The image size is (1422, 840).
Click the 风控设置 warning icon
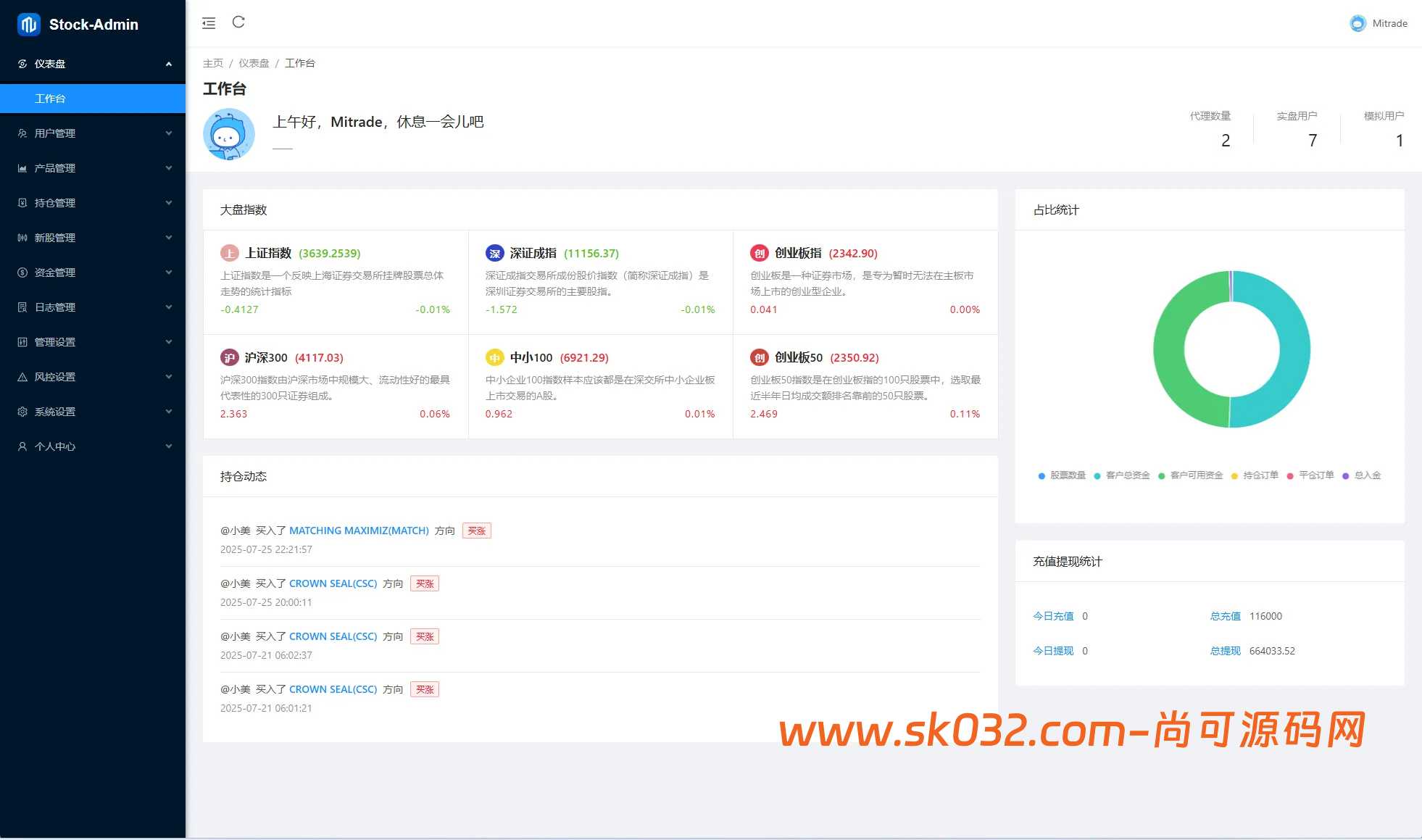[22, 376]
